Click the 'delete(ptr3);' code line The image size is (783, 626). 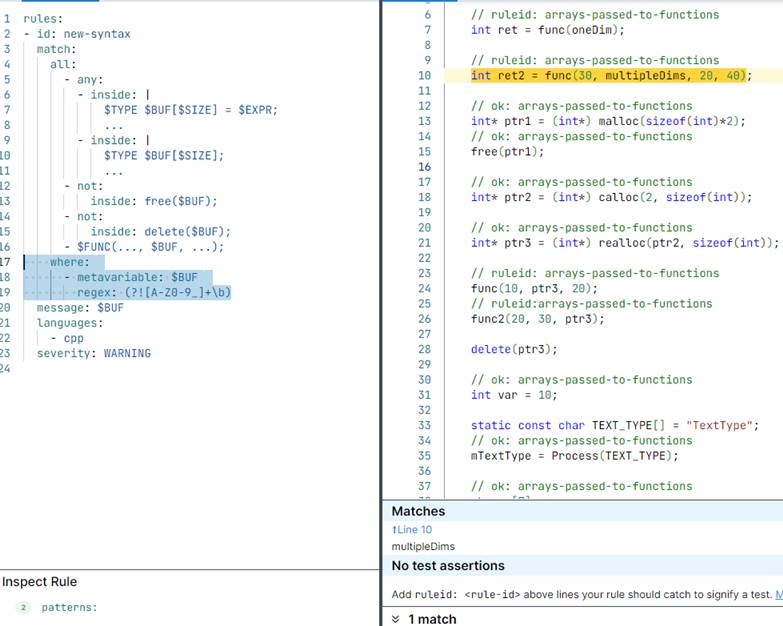[507, 349]
